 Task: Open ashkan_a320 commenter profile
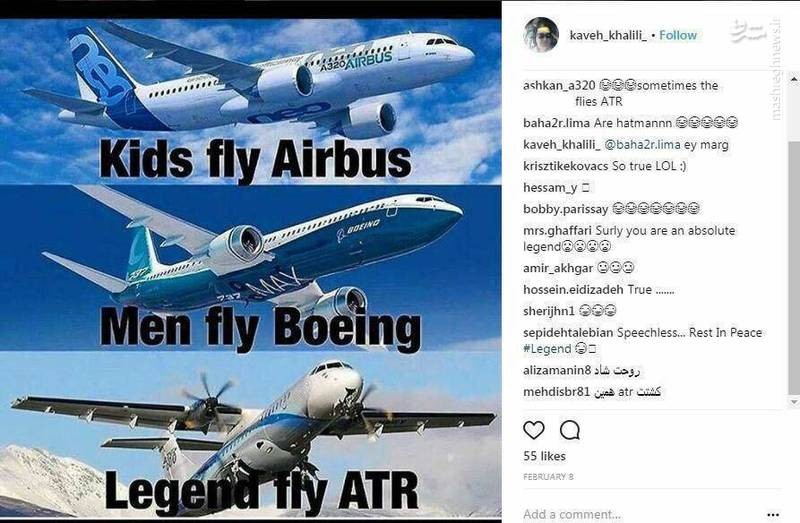(559, 86)
